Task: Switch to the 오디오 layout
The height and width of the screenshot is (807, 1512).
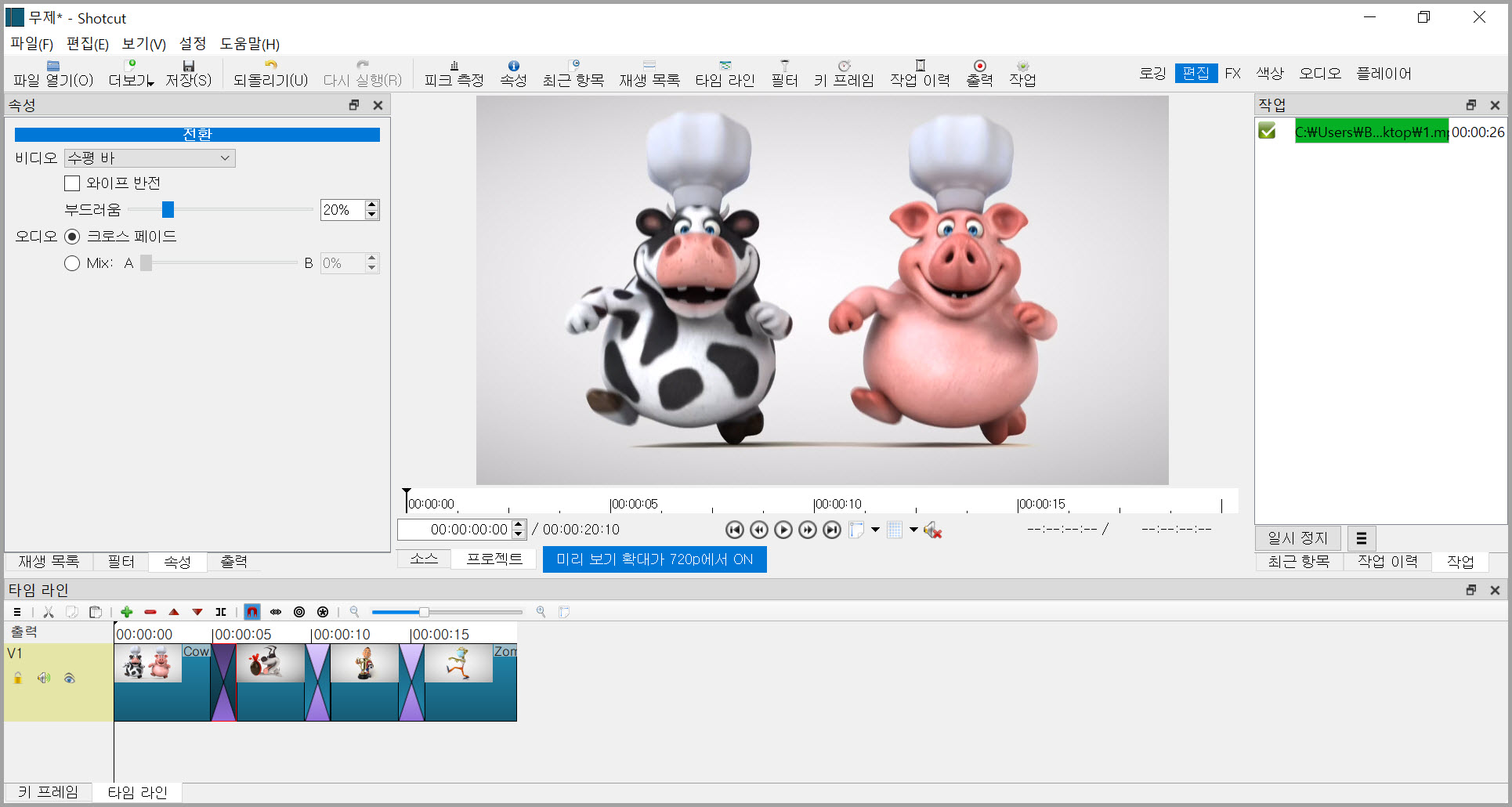Action: 1320,74
